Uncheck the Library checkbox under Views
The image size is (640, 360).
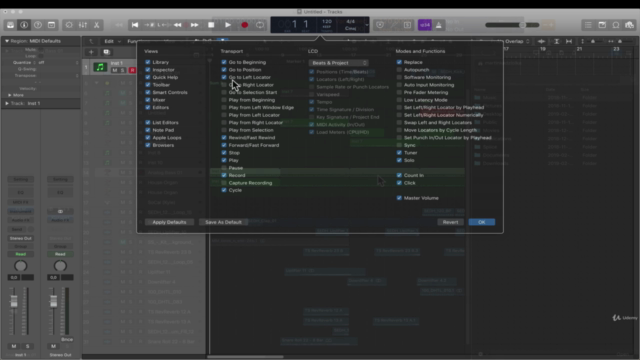(148, 62)
